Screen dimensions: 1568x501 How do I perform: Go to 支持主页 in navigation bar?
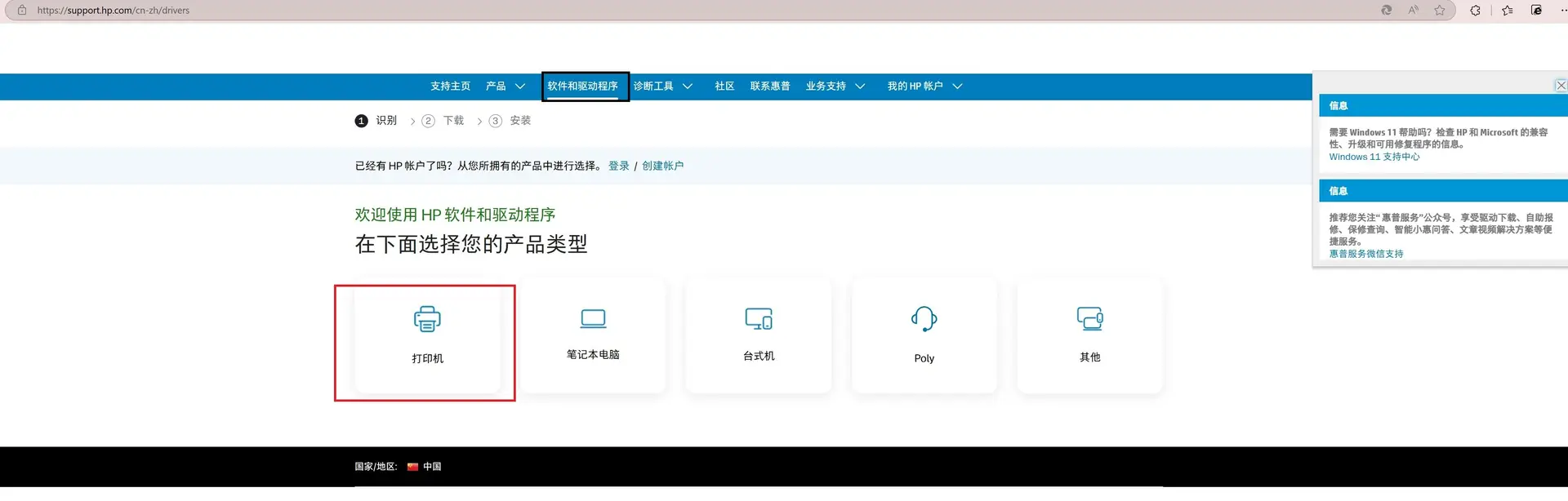[450, 86]
